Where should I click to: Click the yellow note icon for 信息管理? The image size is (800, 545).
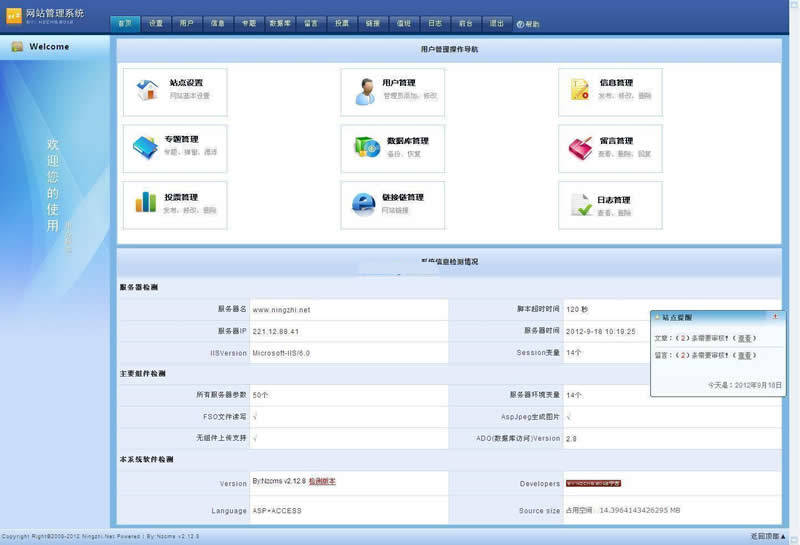(x=580, y=89)
